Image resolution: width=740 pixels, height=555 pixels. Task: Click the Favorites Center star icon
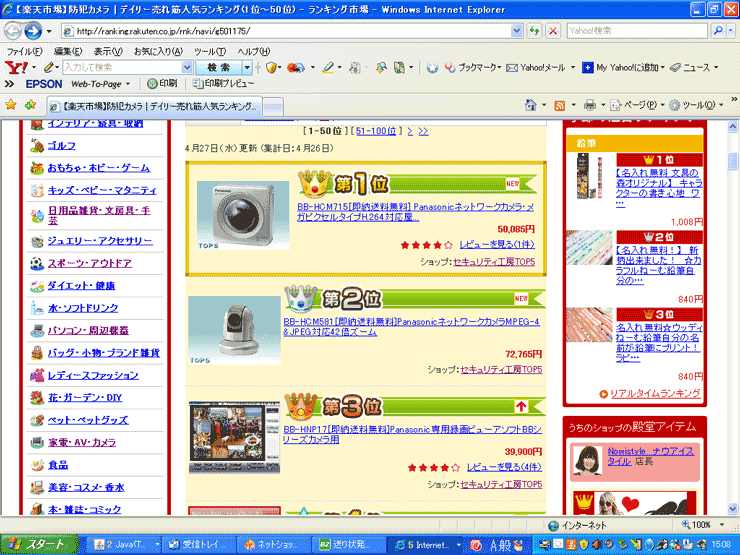11,105
